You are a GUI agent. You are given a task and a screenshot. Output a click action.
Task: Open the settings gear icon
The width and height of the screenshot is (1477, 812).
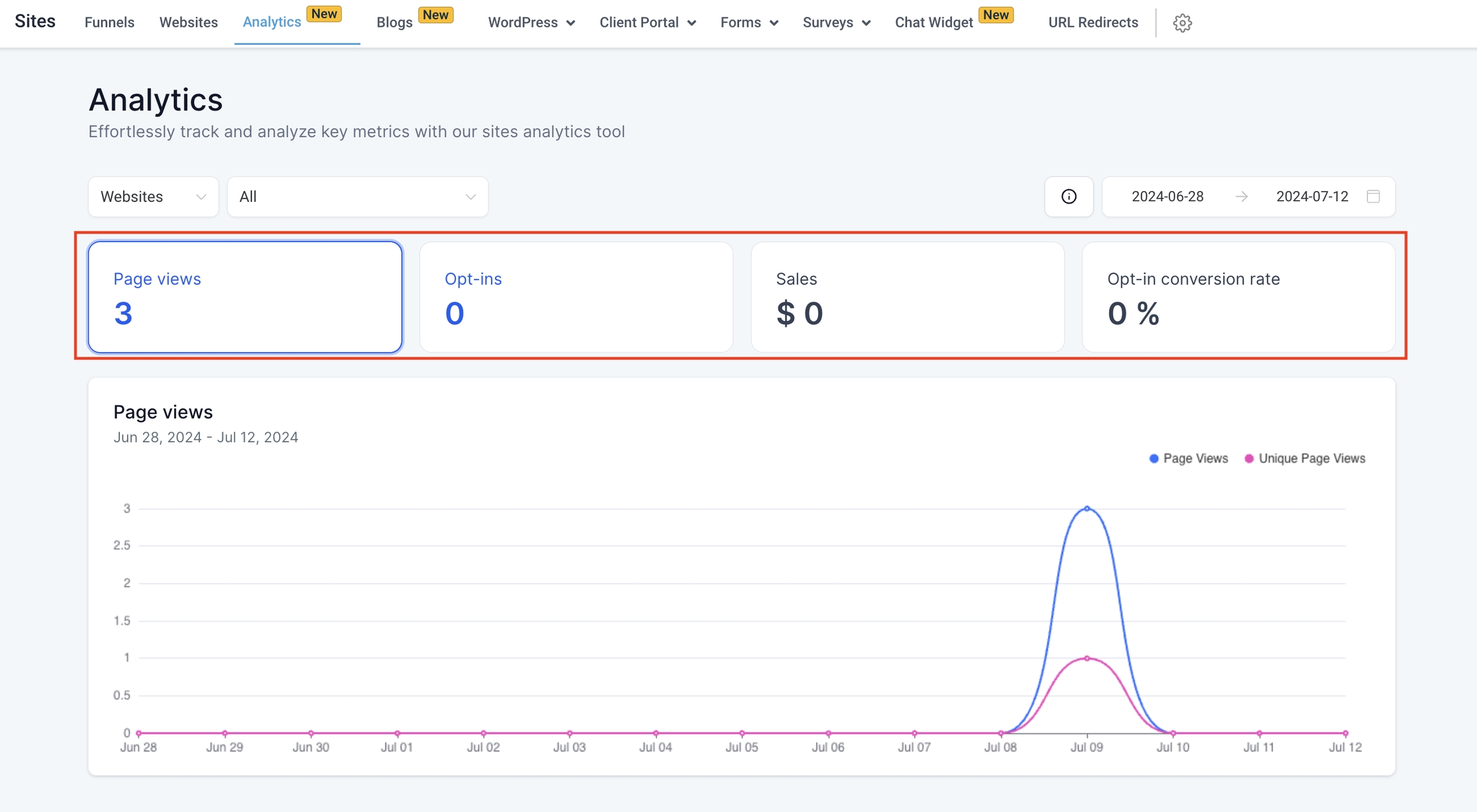point(1182,22)
